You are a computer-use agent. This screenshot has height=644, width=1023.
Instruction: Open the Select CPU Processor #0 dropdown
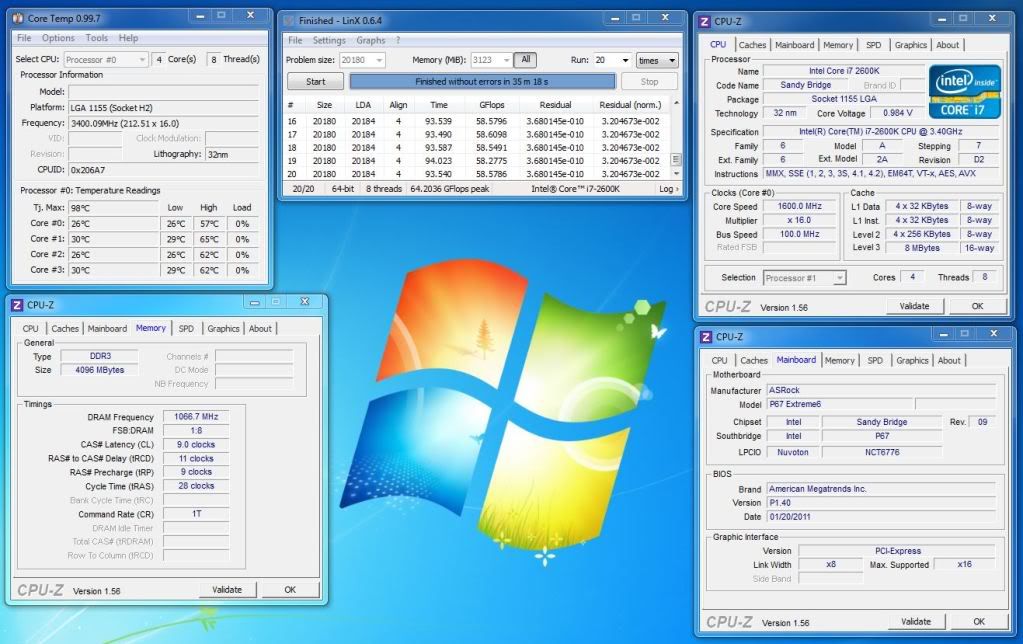(106, 59)
